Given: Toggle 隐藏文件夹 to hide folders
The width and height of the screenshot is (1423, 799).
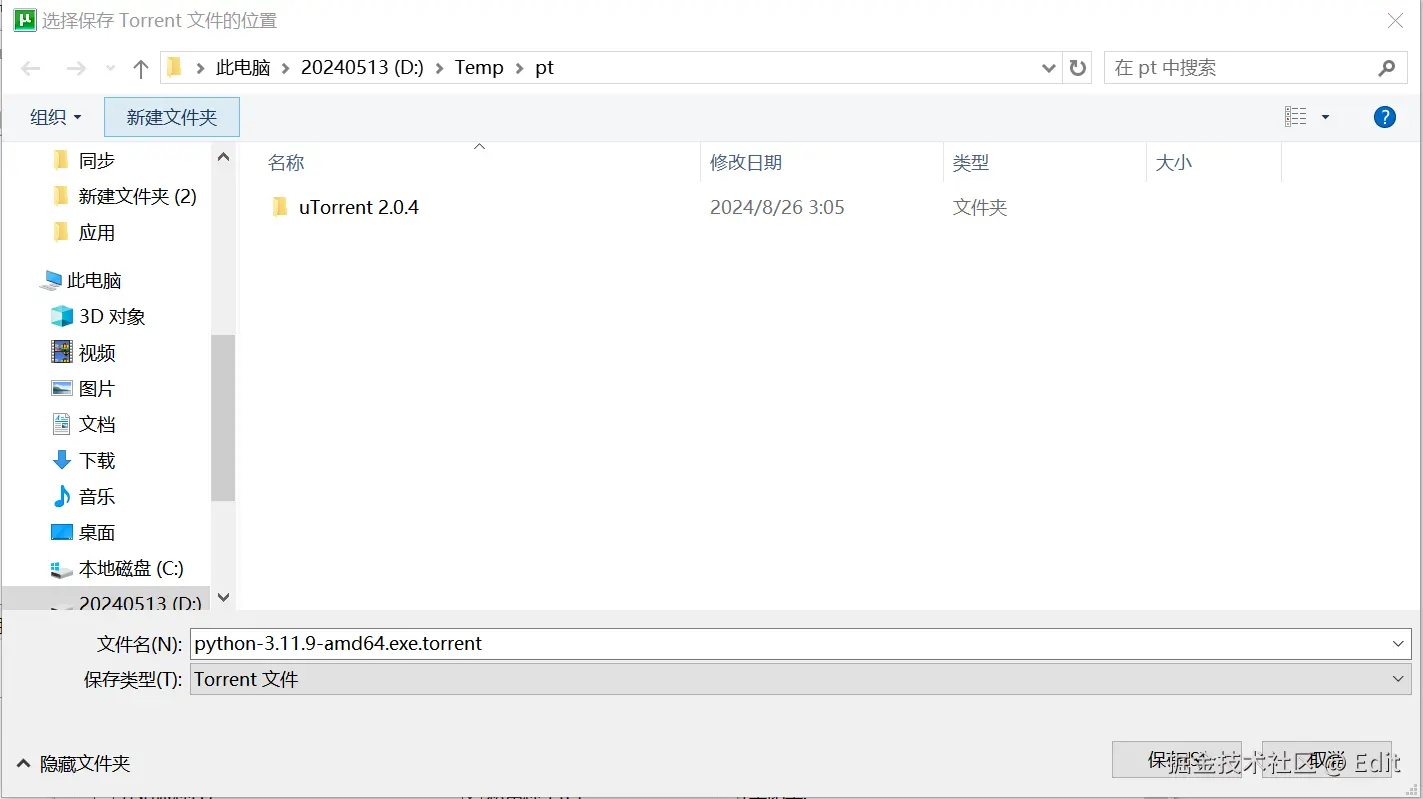Looking at the screenshot, I should click(74, 764).
